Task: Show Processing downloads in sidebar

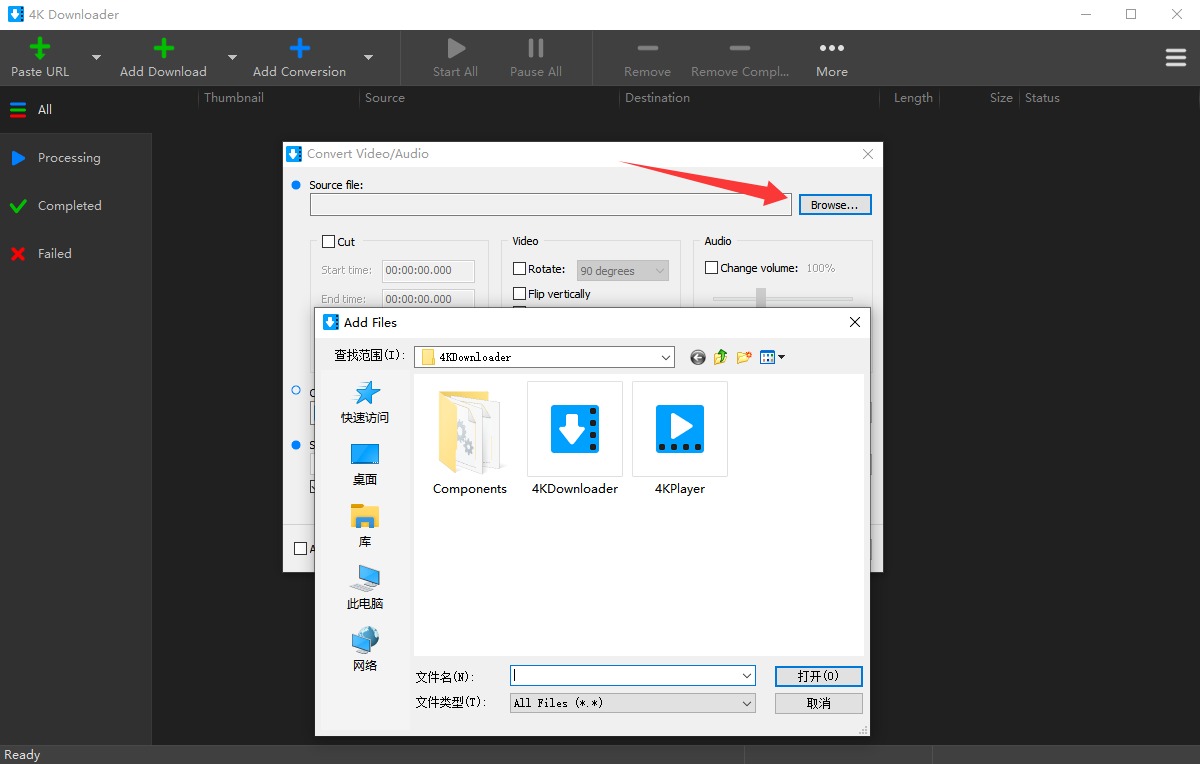Action: (x=75, y=158)
